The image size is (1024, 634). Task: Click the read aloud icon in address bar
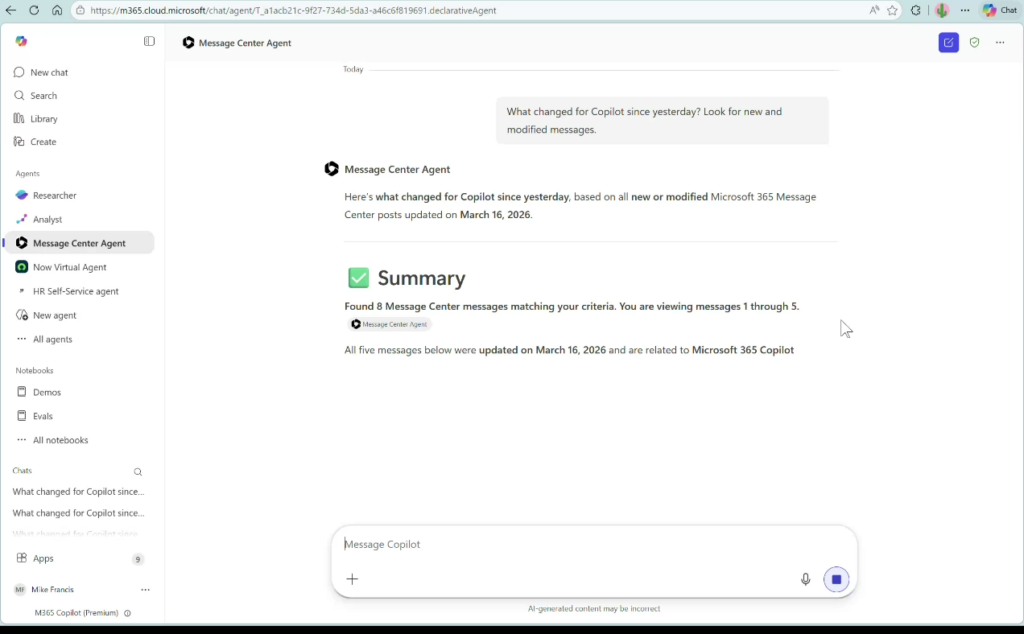point(874,10)
